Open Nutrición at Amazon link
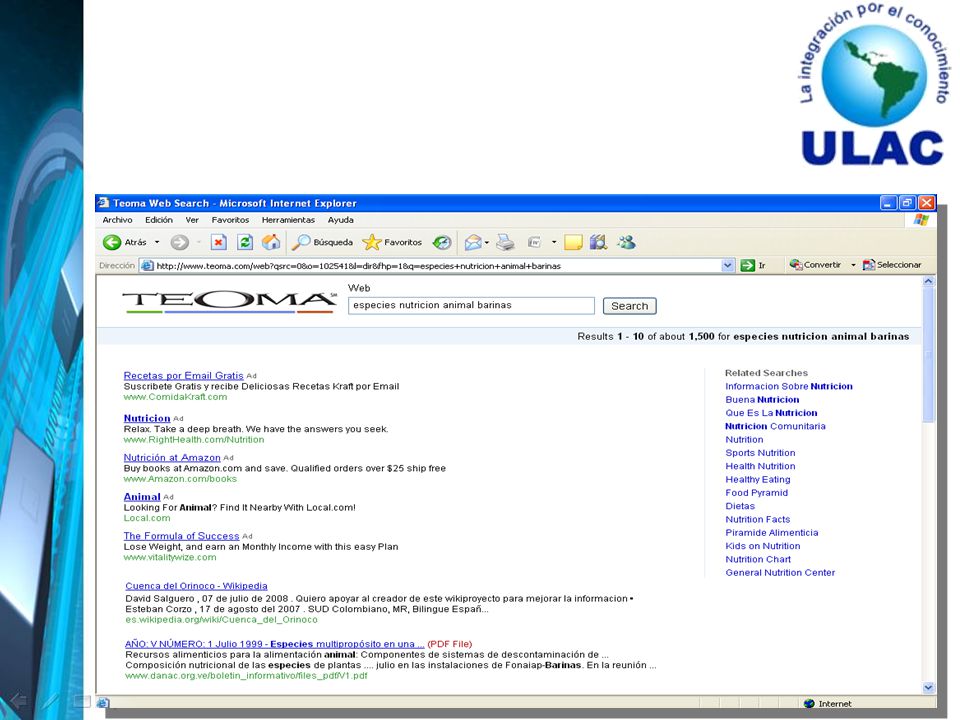 tap(172, 457)
